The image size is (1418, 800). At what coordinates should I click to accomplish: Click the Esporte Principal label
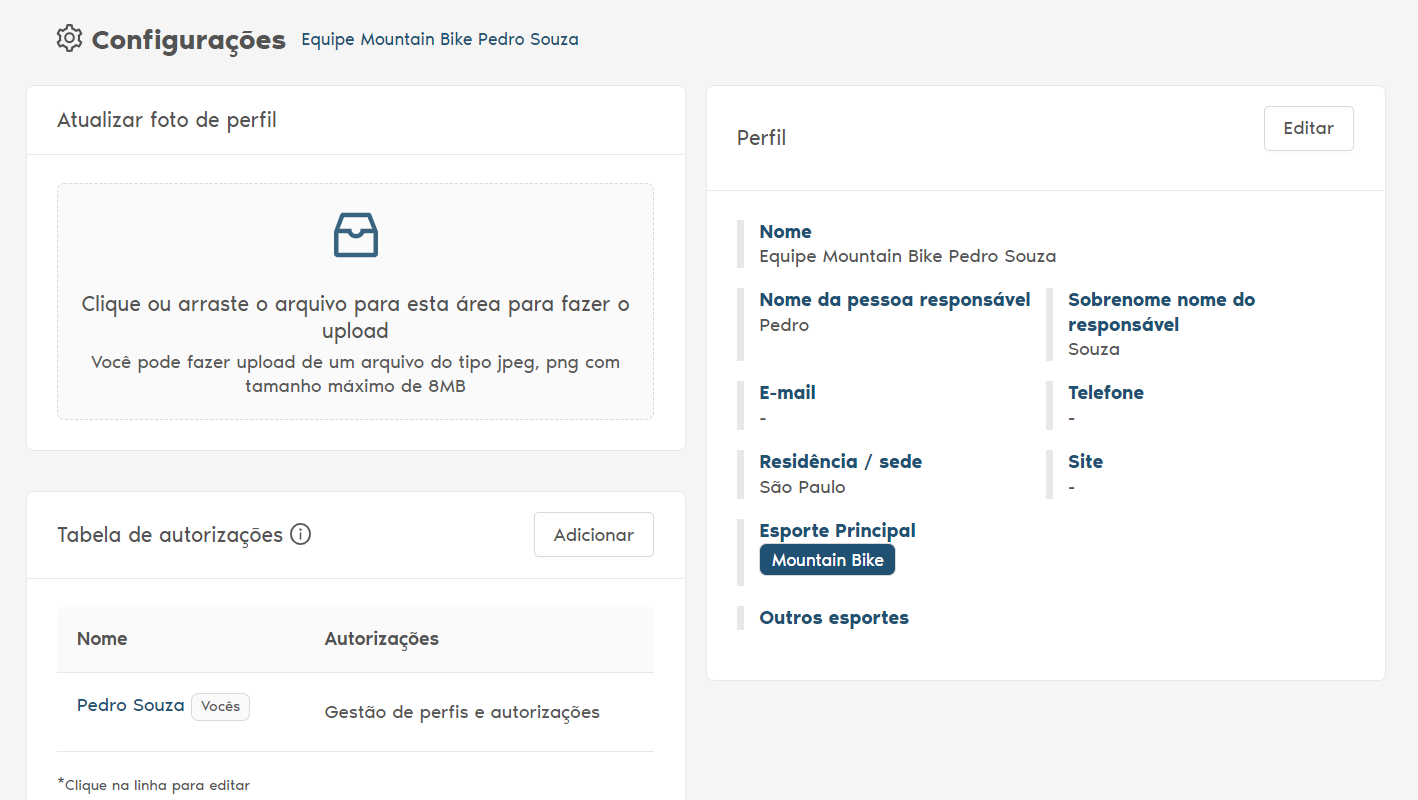click(837, 531)
